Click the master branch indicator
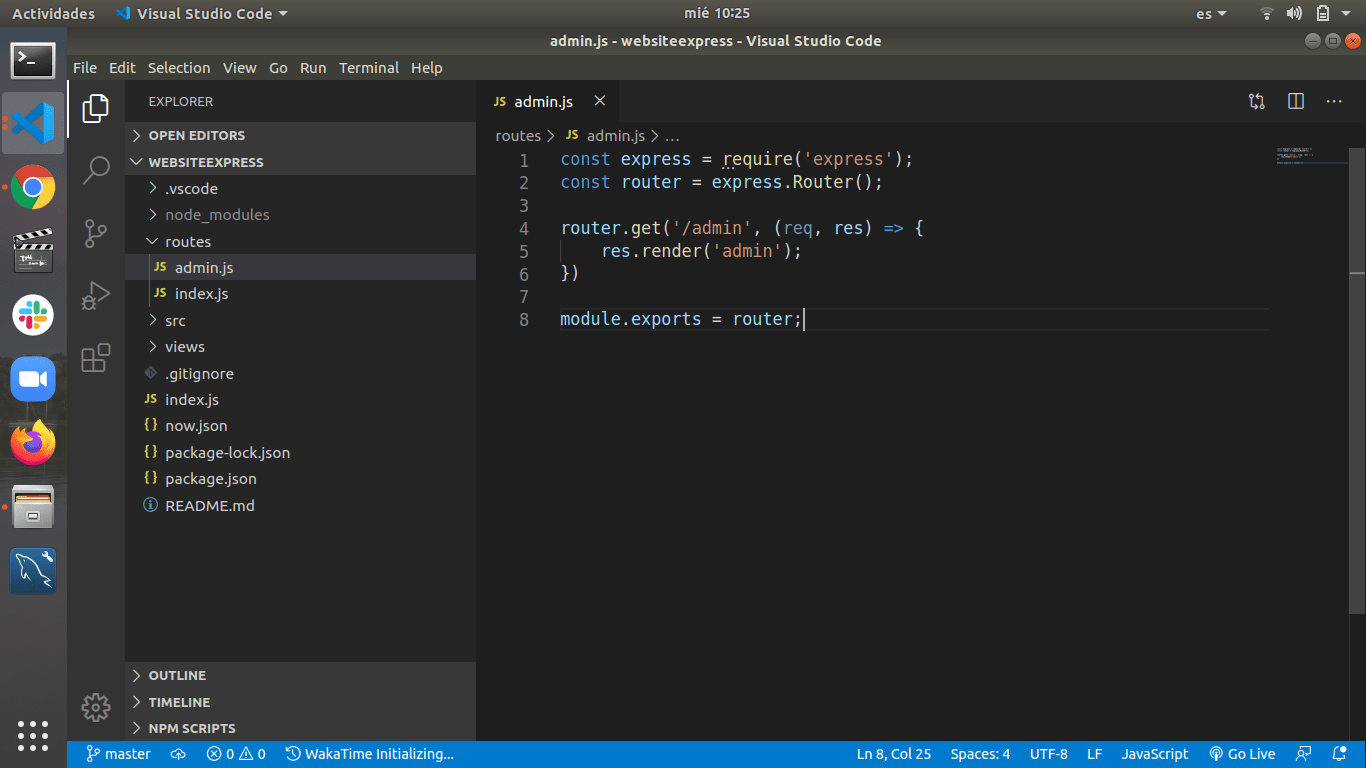This screenshot has width=1366, height=768. point(118,754)
